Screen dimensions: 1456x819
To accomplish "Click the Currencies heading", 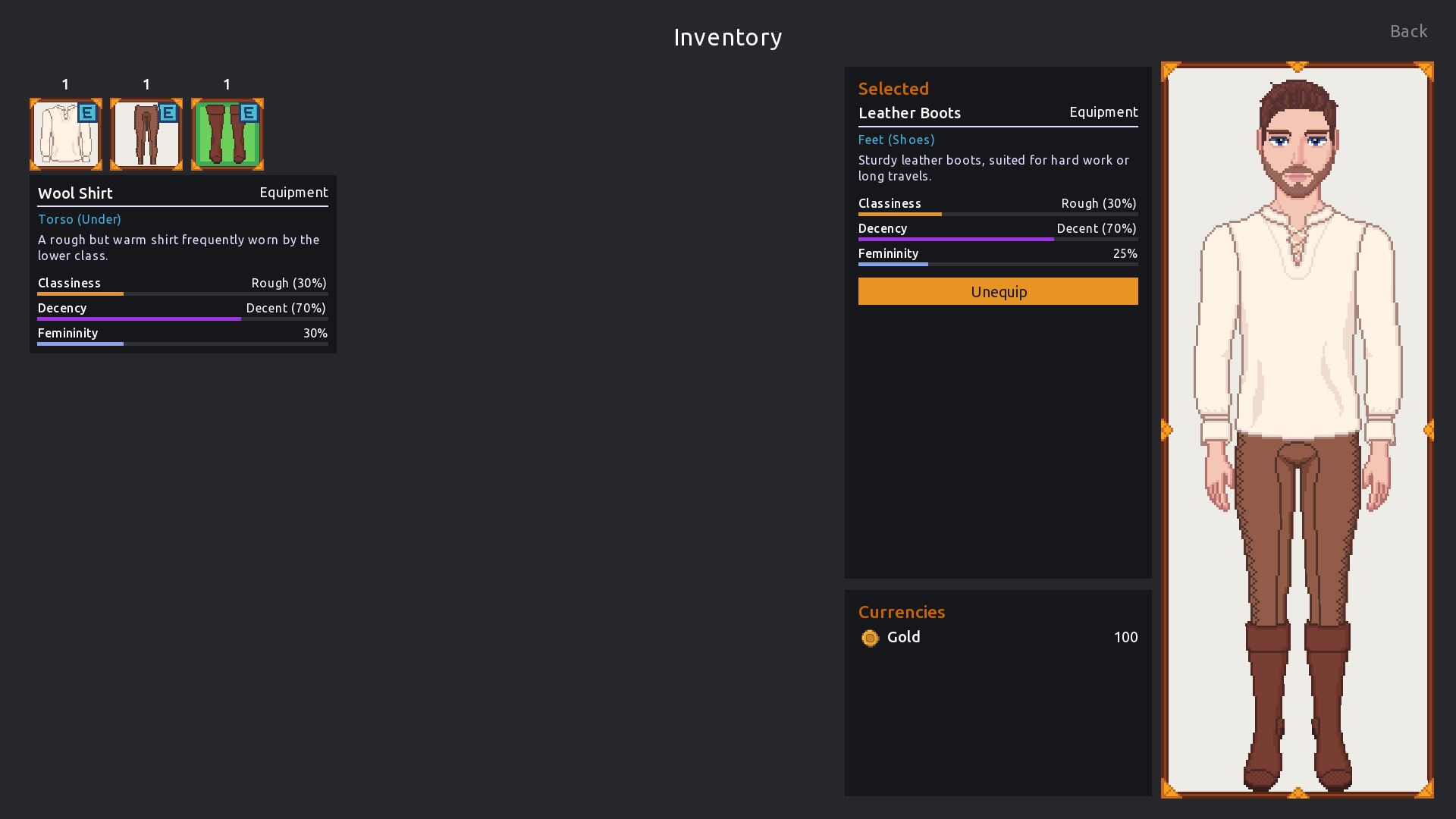I will 901,612.
